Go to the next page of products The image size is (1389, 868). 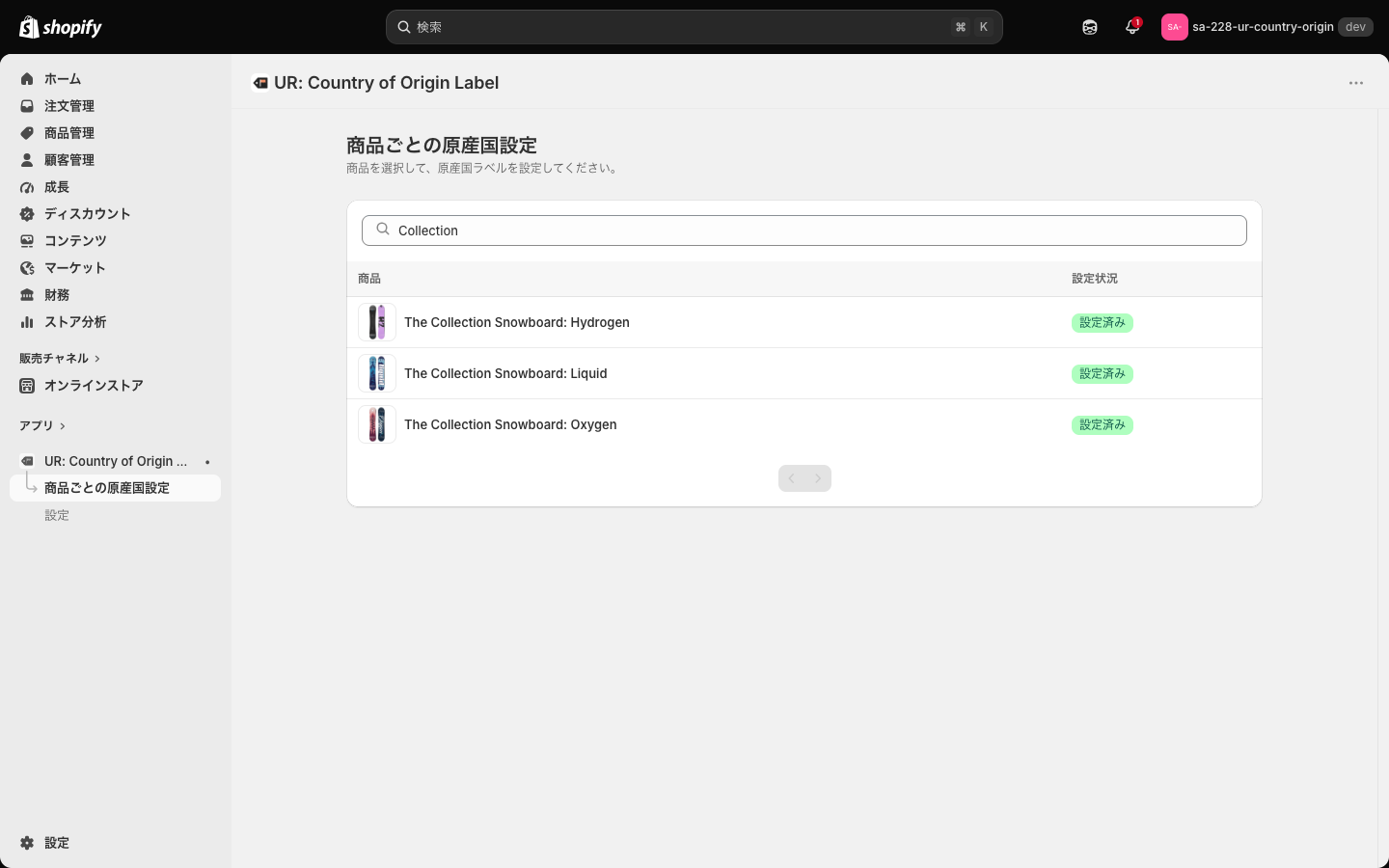point(818,478)
